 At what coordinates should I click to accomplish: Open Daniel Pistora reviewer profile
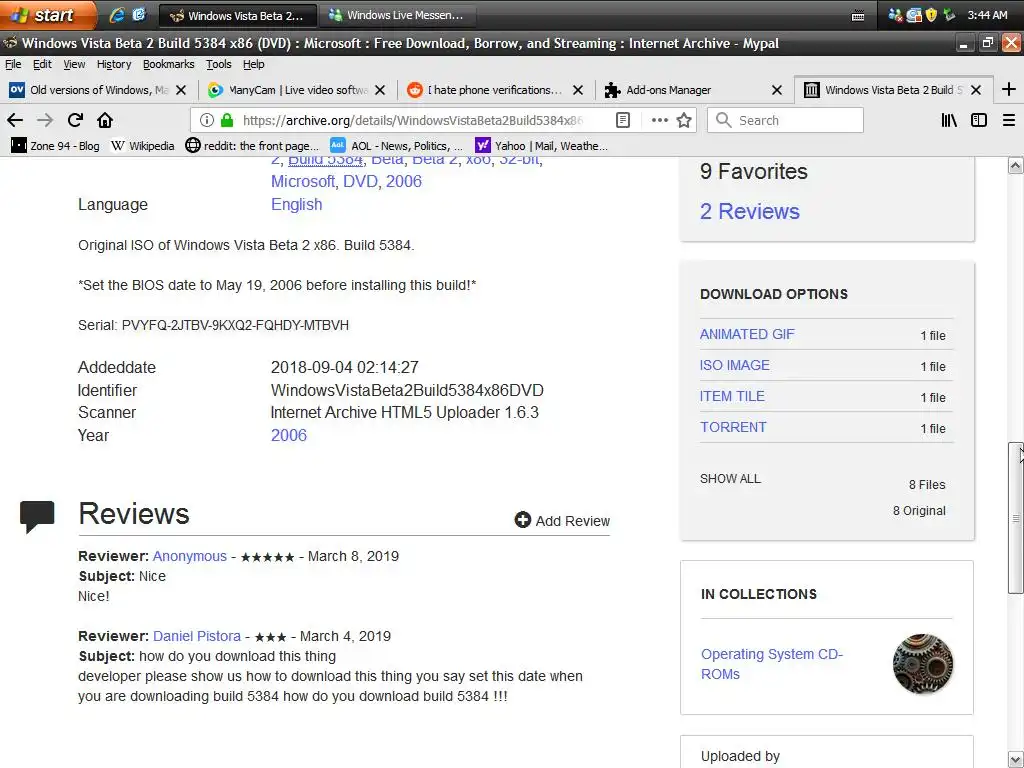click(x=197, y=636)
